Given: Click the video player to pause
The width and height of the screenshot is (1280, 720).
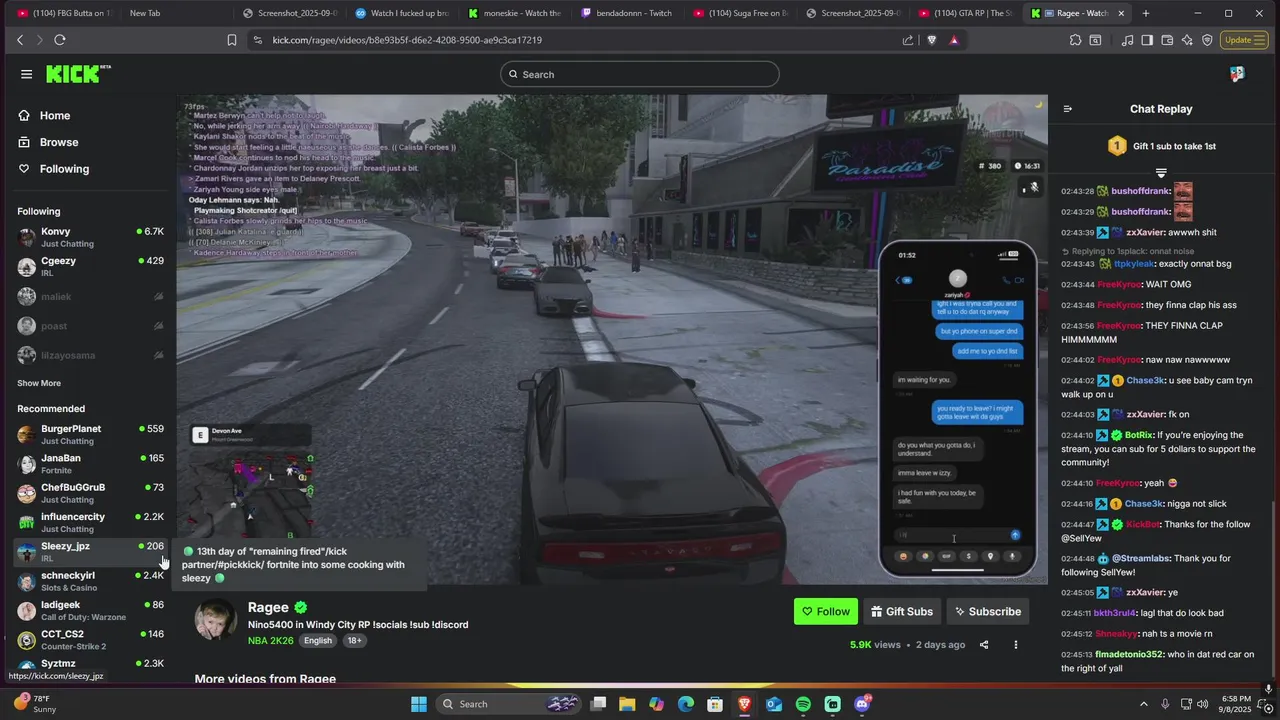Looking at the screenshot, I should [612, 340].
